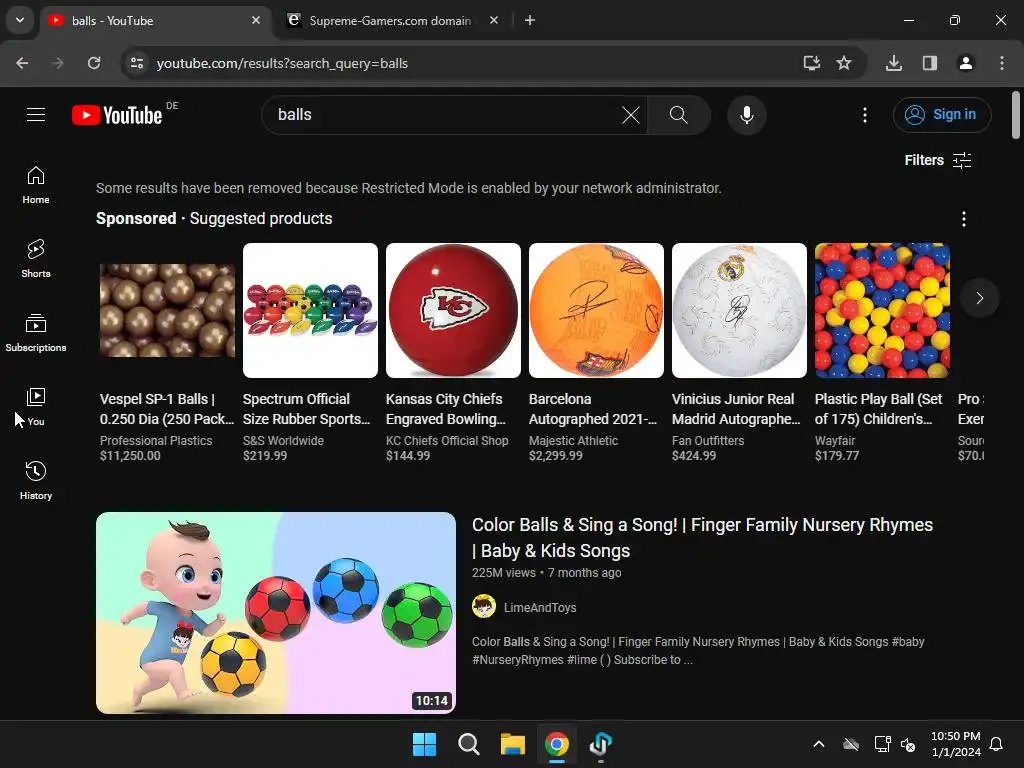1024x768 pixels.
Task: Open a new browser tab
Action: point(530,21)
